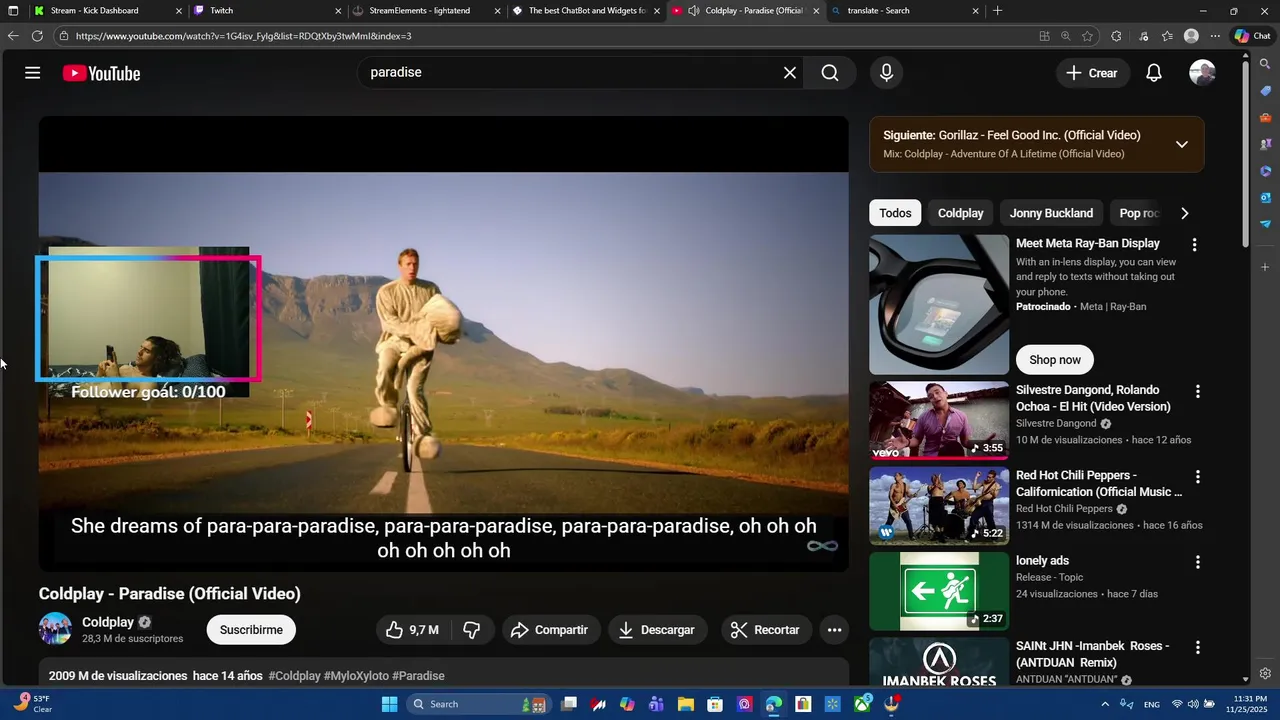1280x720 pixels.
Task: Open options for Meet Meta Ray-Ban Display ad
Action: pos(1193,245)
